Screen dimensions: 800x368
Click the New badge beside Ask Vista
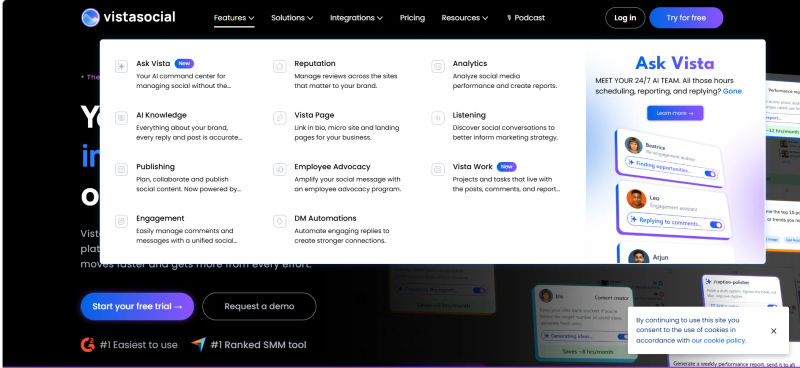point(184,64)
